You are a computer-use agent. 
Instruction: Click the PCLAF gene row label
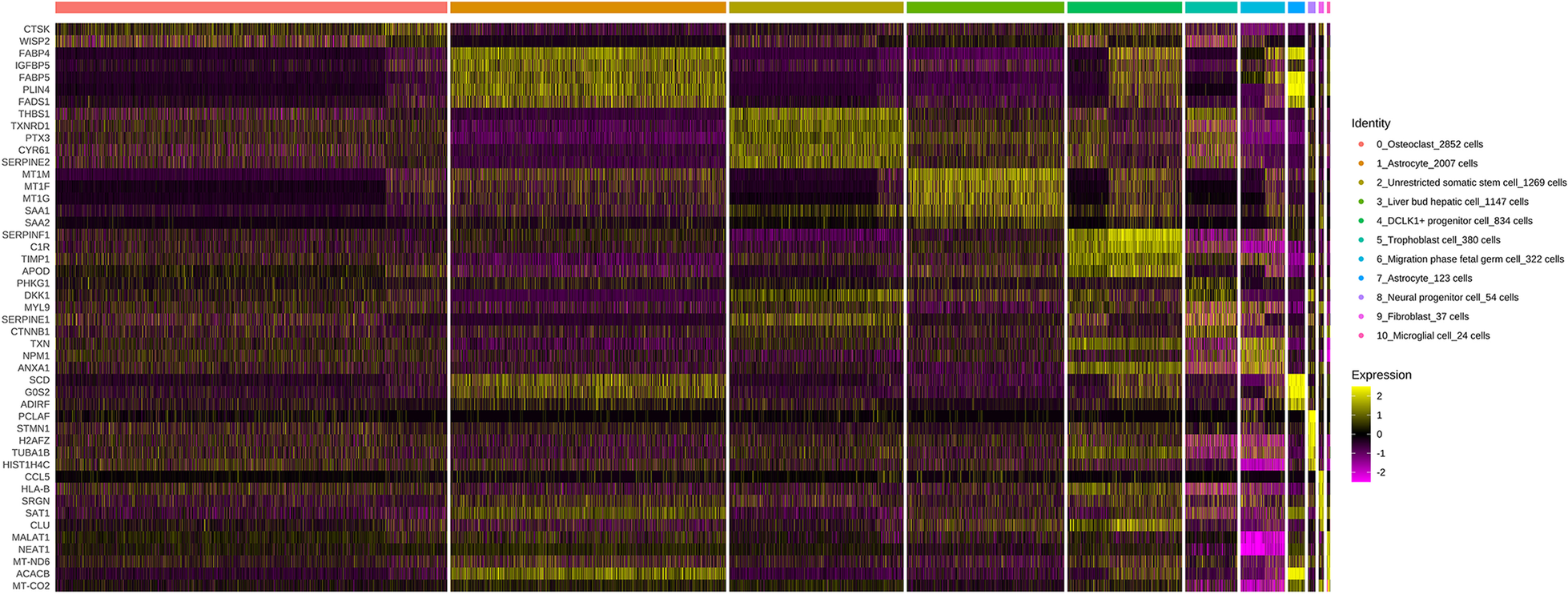tap(34, 416)
